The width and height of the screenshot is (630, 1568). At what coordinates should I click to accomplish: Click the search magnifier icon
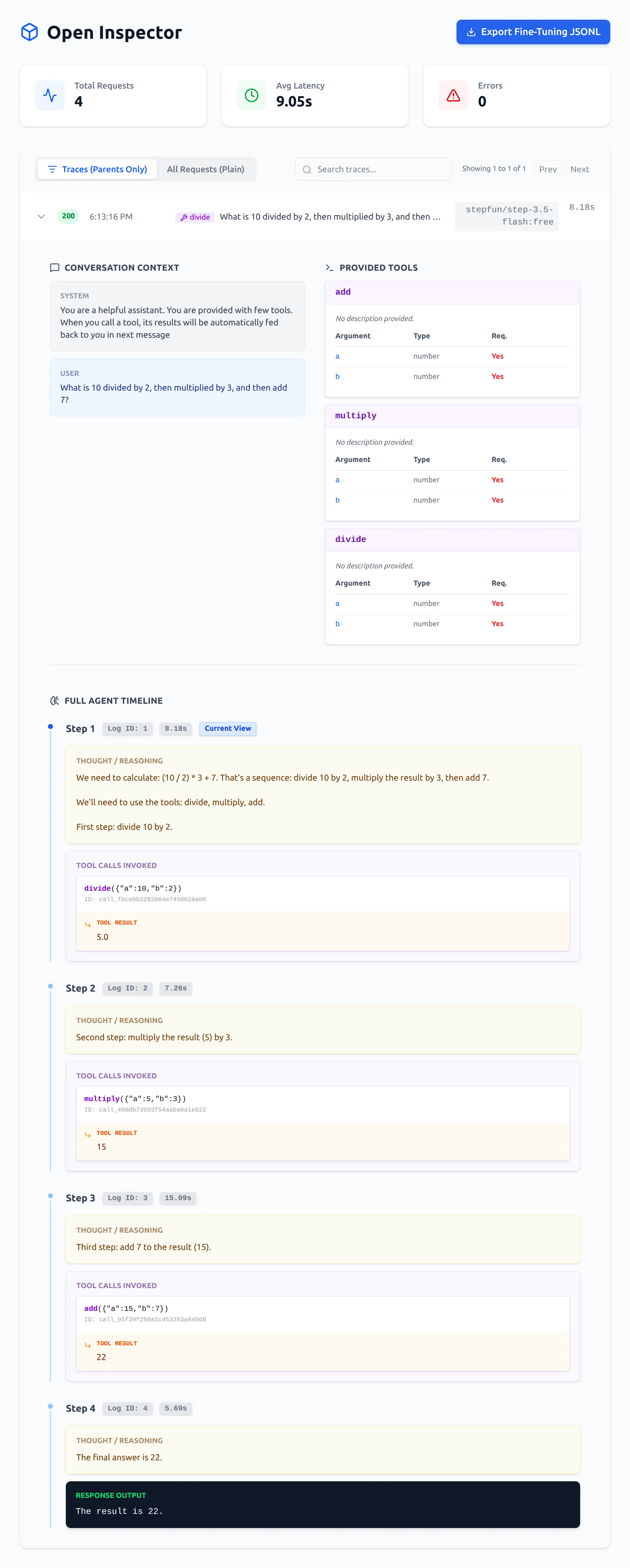click(307, 170)
